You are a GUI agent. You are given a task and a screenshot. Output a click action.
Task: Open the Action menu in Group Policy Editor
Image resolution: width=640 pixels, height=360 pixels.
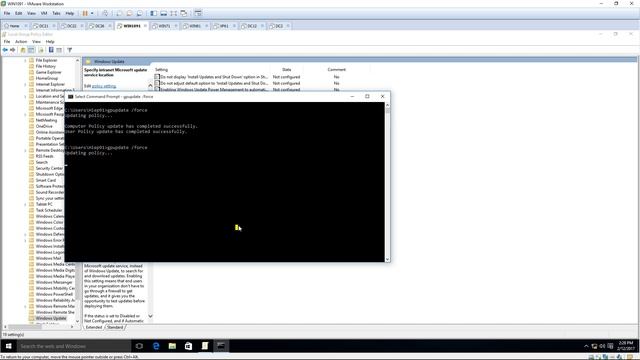click(x=21, y=42)
